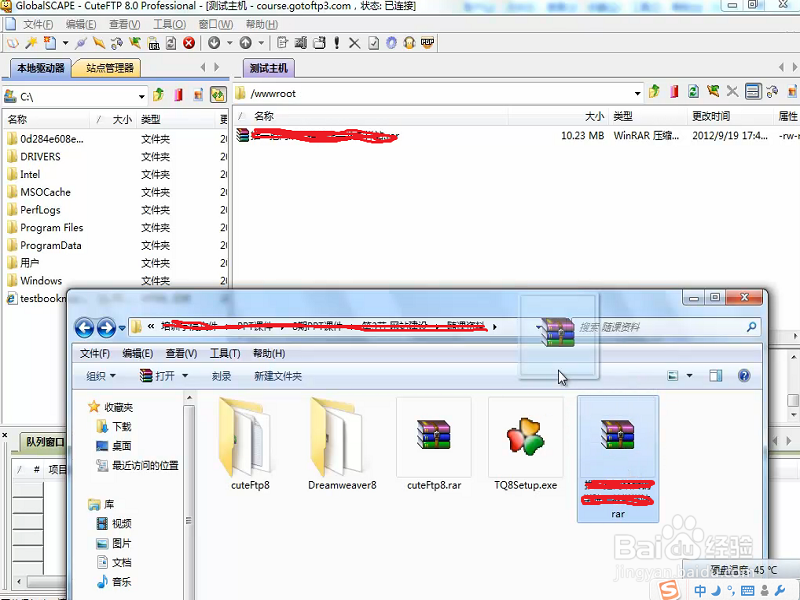Click the Download arrow icon

[x=214, y=43]
